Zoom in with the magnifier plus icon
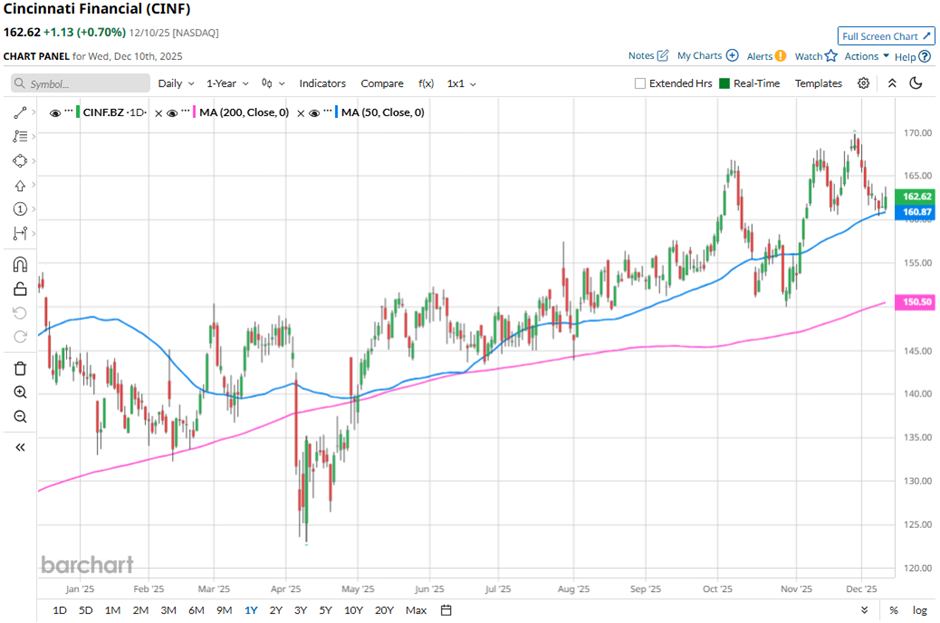 point(20,392)
